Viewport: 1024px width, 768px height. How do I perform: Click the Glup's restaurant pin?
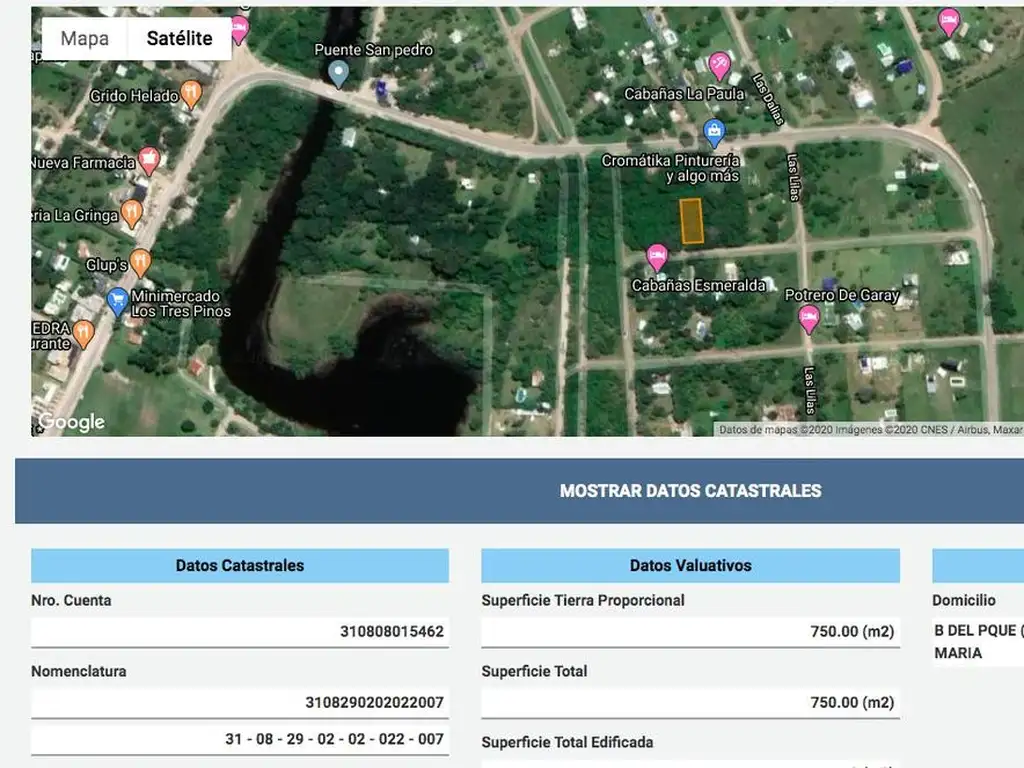[140, 263]
